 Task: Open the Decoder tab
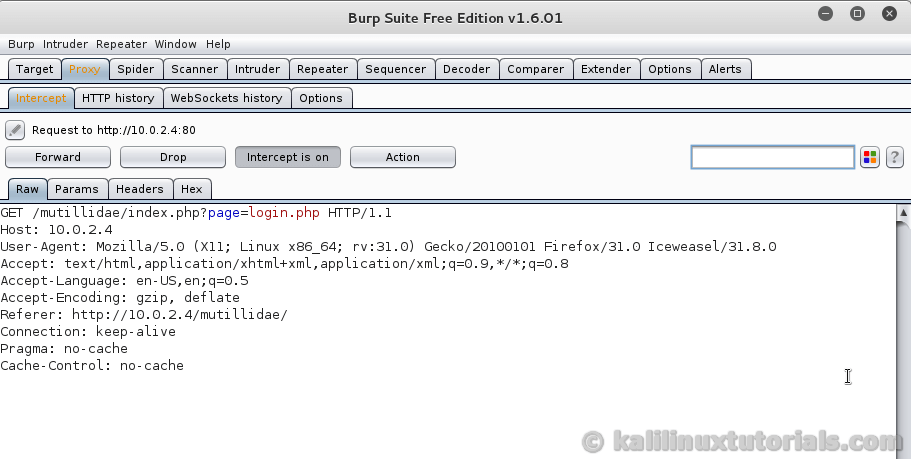(x=466, y=69)
